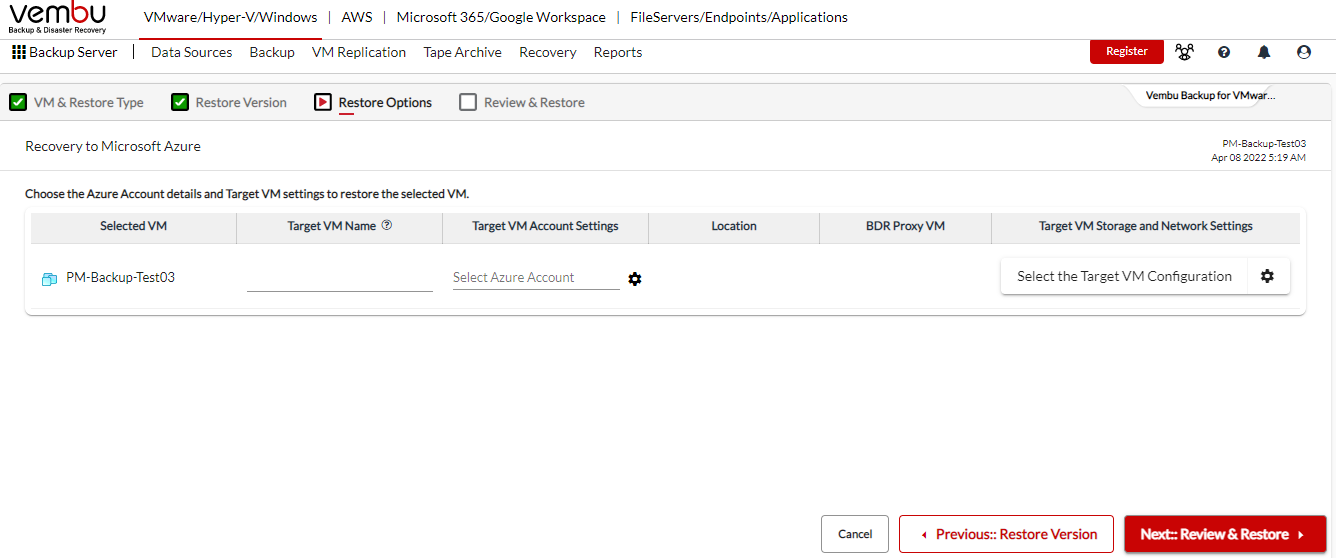Open the VM Replication menu
Image resolution: width=1336 pixels, height=558 pixels.
point(359,52)
